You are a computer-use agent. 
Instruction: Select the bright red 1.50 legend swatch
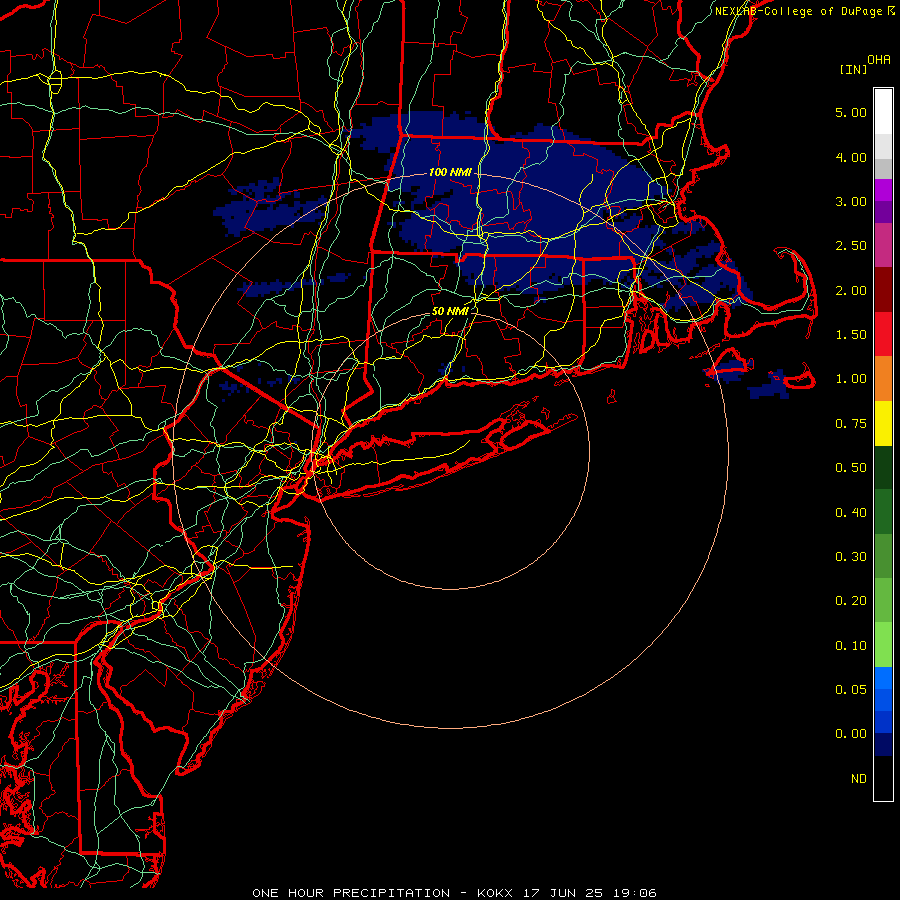(x=883, y=334)
